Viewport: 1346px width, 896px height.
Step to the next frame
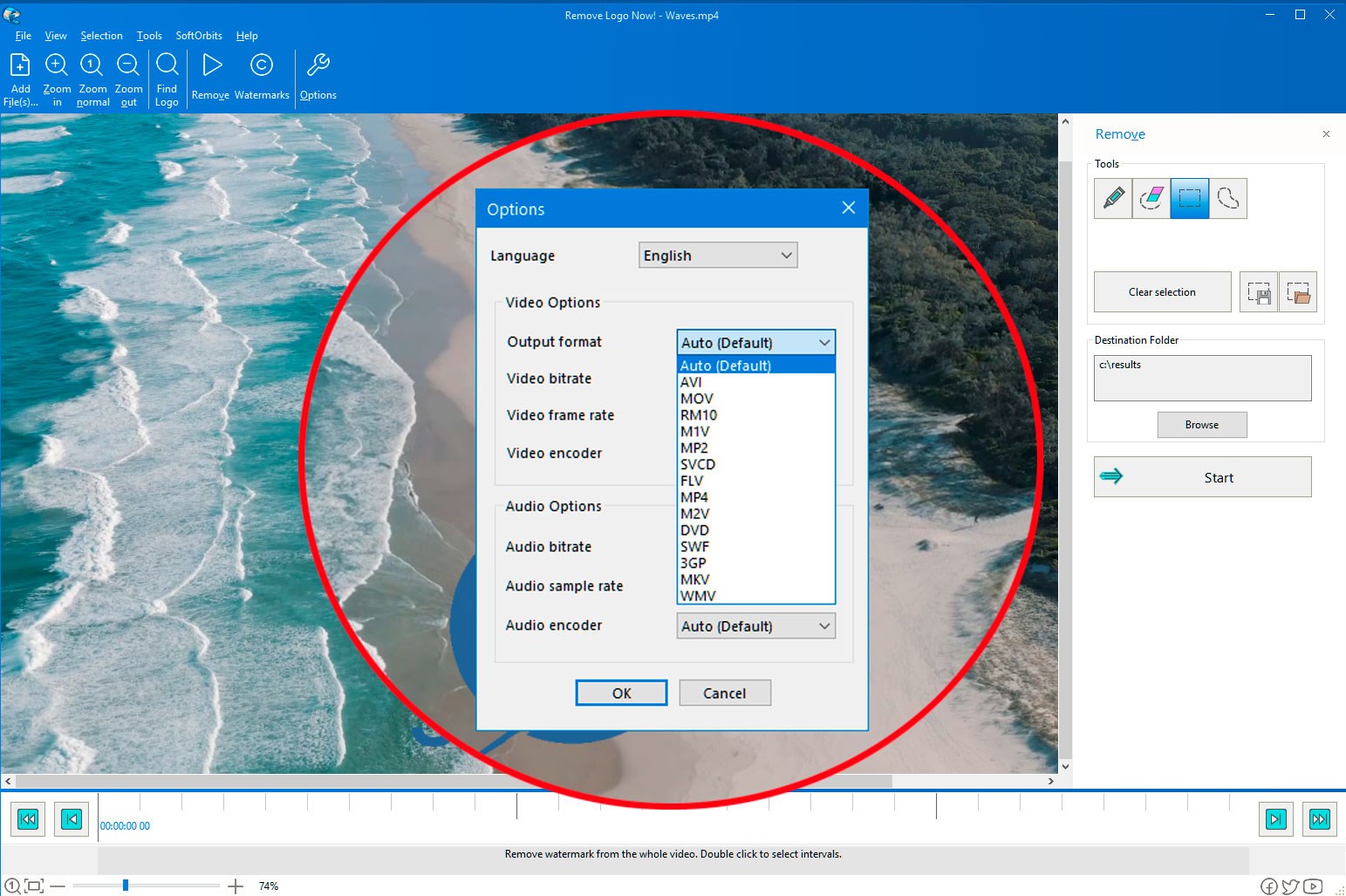point(1275,819)
